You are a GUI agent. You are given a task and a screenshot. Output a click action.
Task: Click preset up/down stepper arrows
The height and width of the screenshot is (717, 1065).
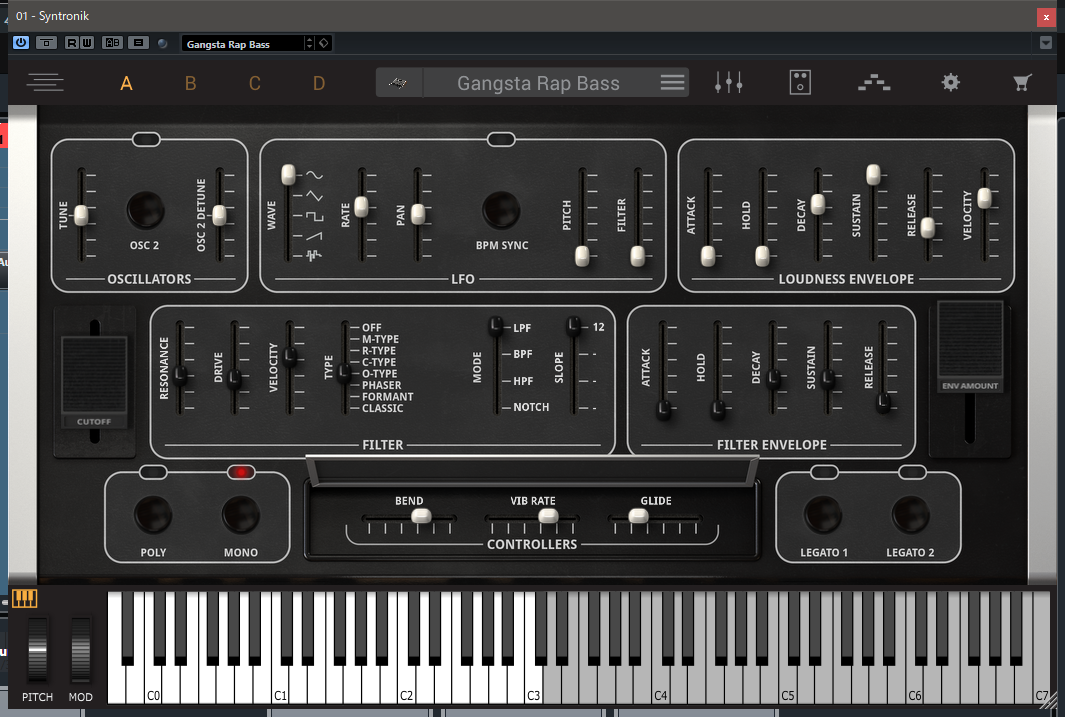pos(309,43)
